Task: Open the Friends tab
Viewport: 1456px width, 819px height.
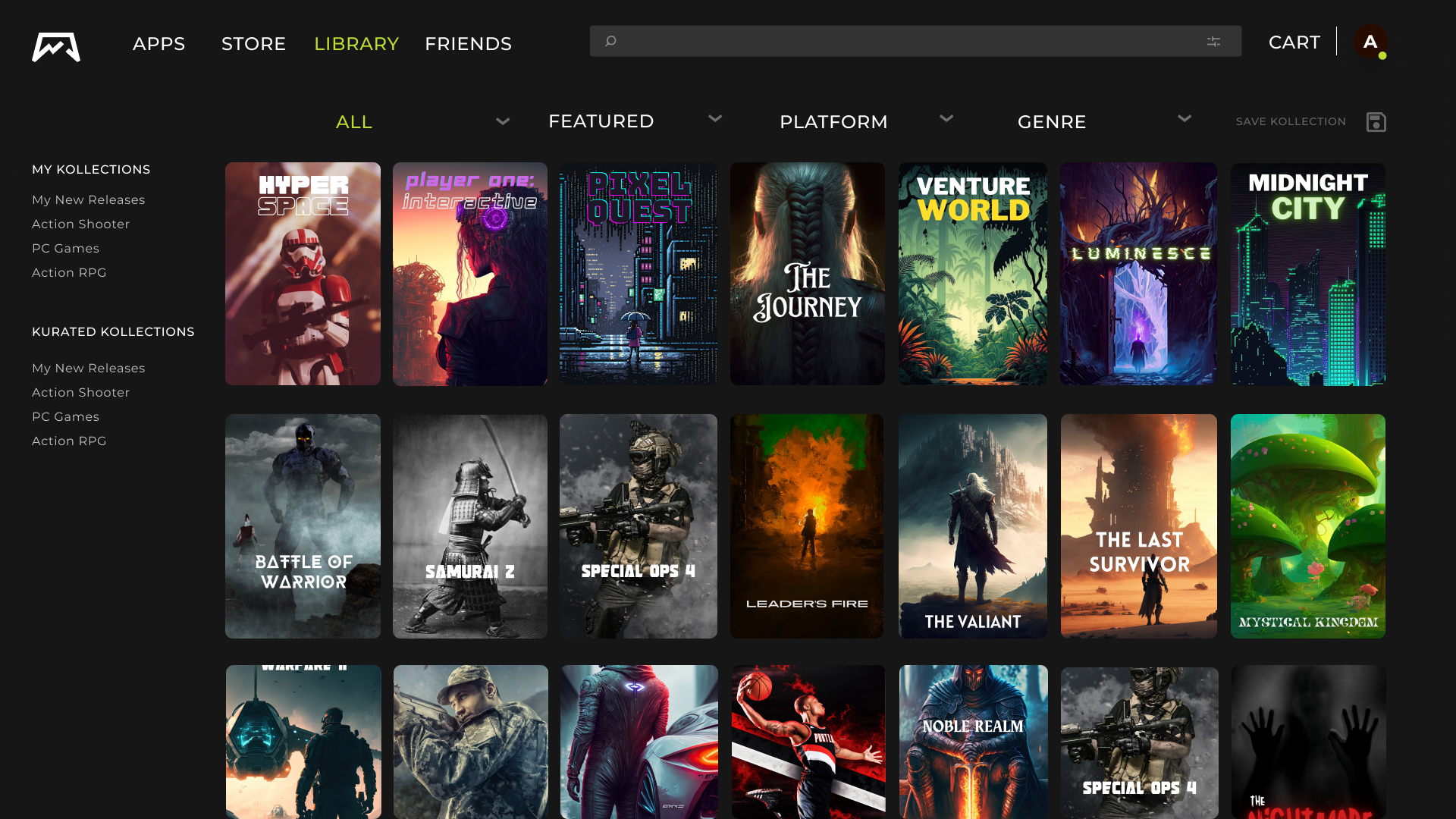Action: tap(468, 44)
